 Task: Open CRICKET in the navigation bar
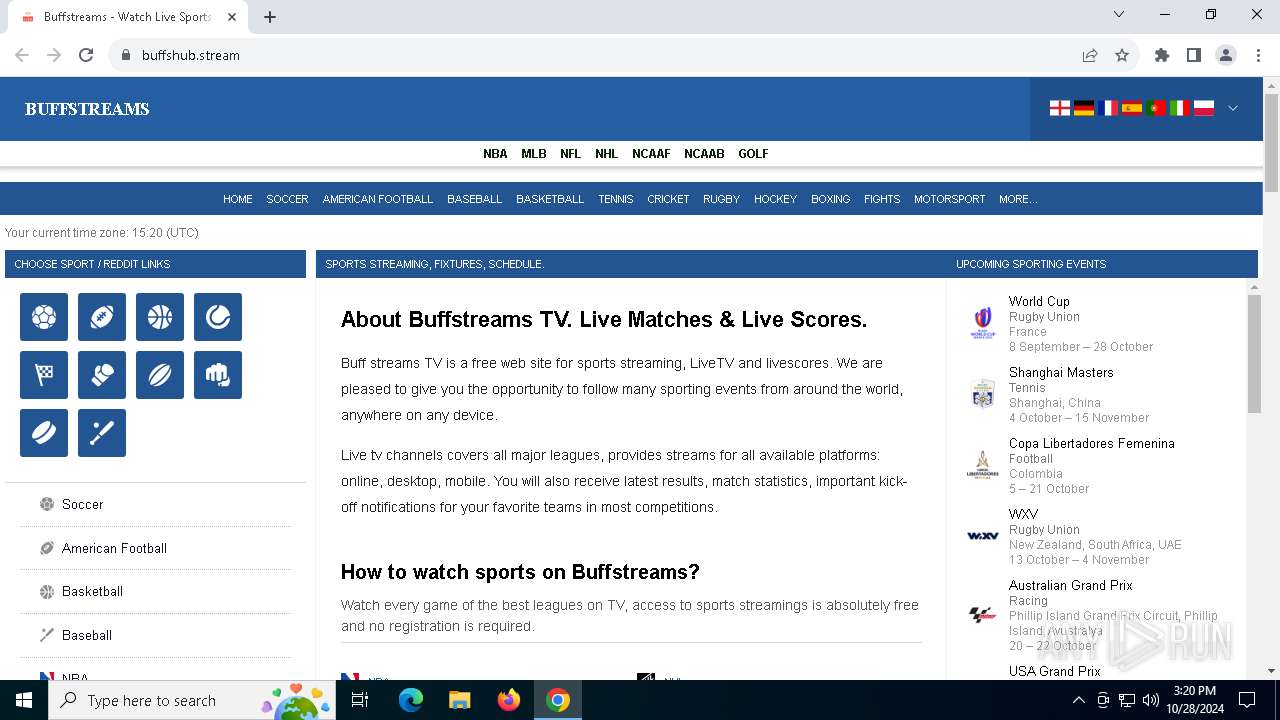[668, 199]
